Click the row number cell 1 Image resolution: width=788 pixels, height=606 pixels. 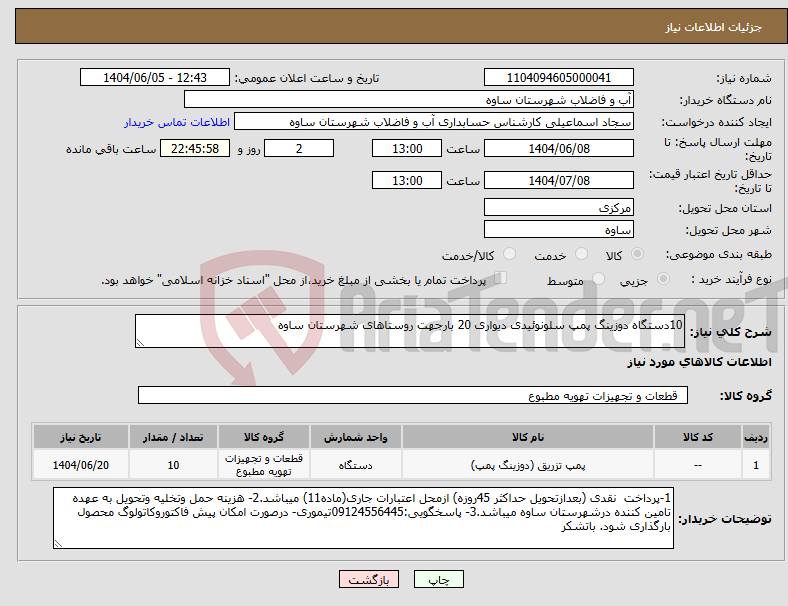pyautogui.click(x=755, y=465)
